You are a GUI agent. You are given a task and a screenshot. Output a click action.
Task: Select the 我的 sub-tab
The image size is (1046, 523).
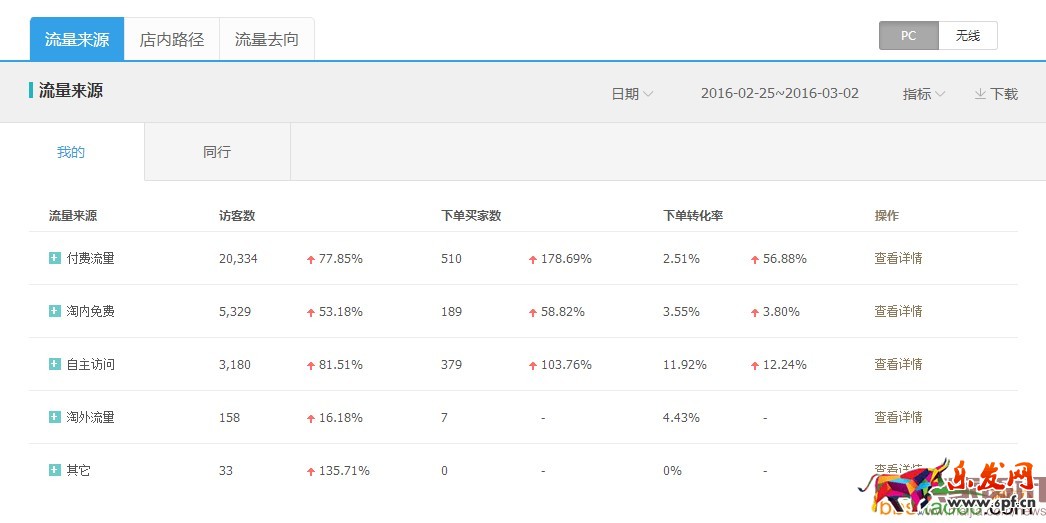tap(71, 153)
